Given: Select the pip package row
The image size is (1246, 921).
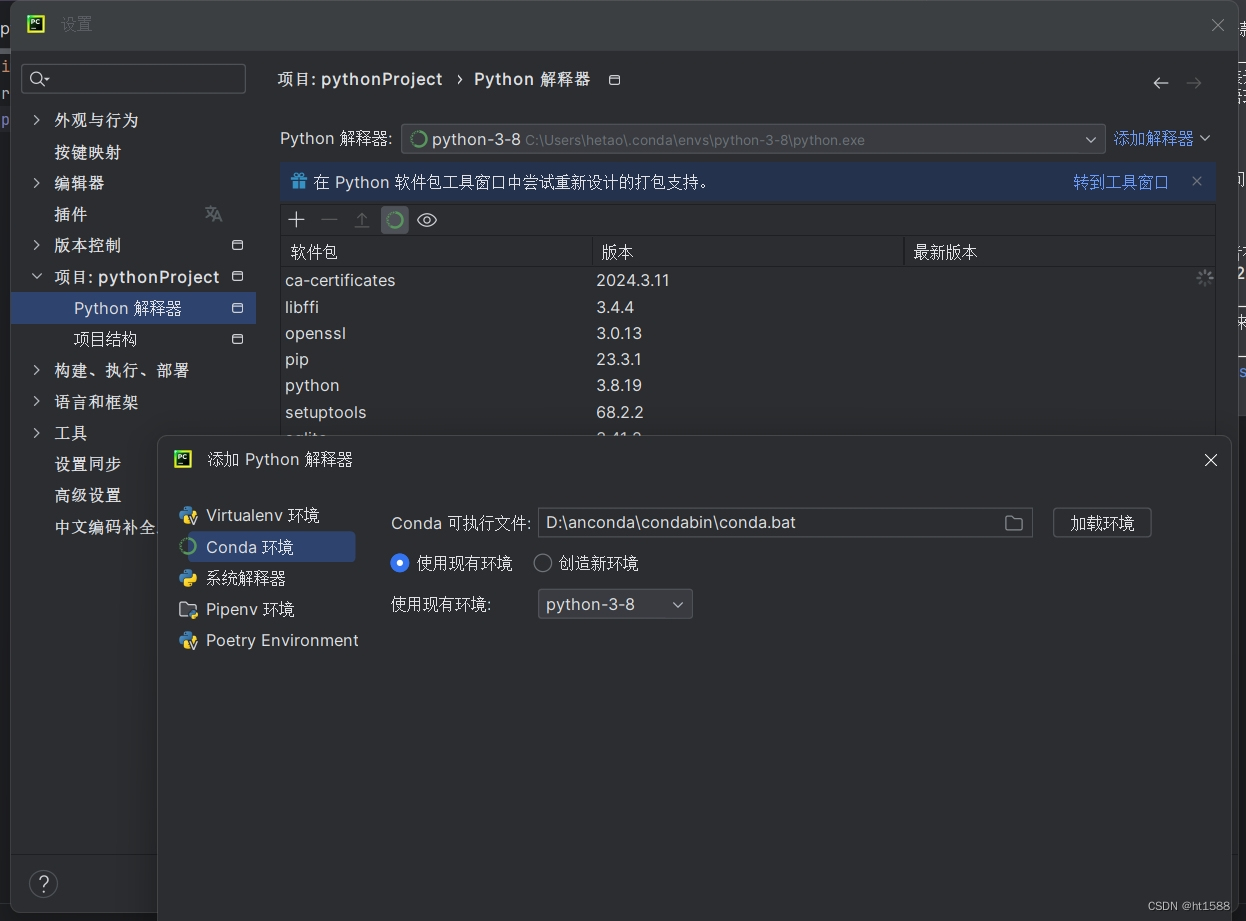Looking at the screenshot, I should [x=748, y=359].
